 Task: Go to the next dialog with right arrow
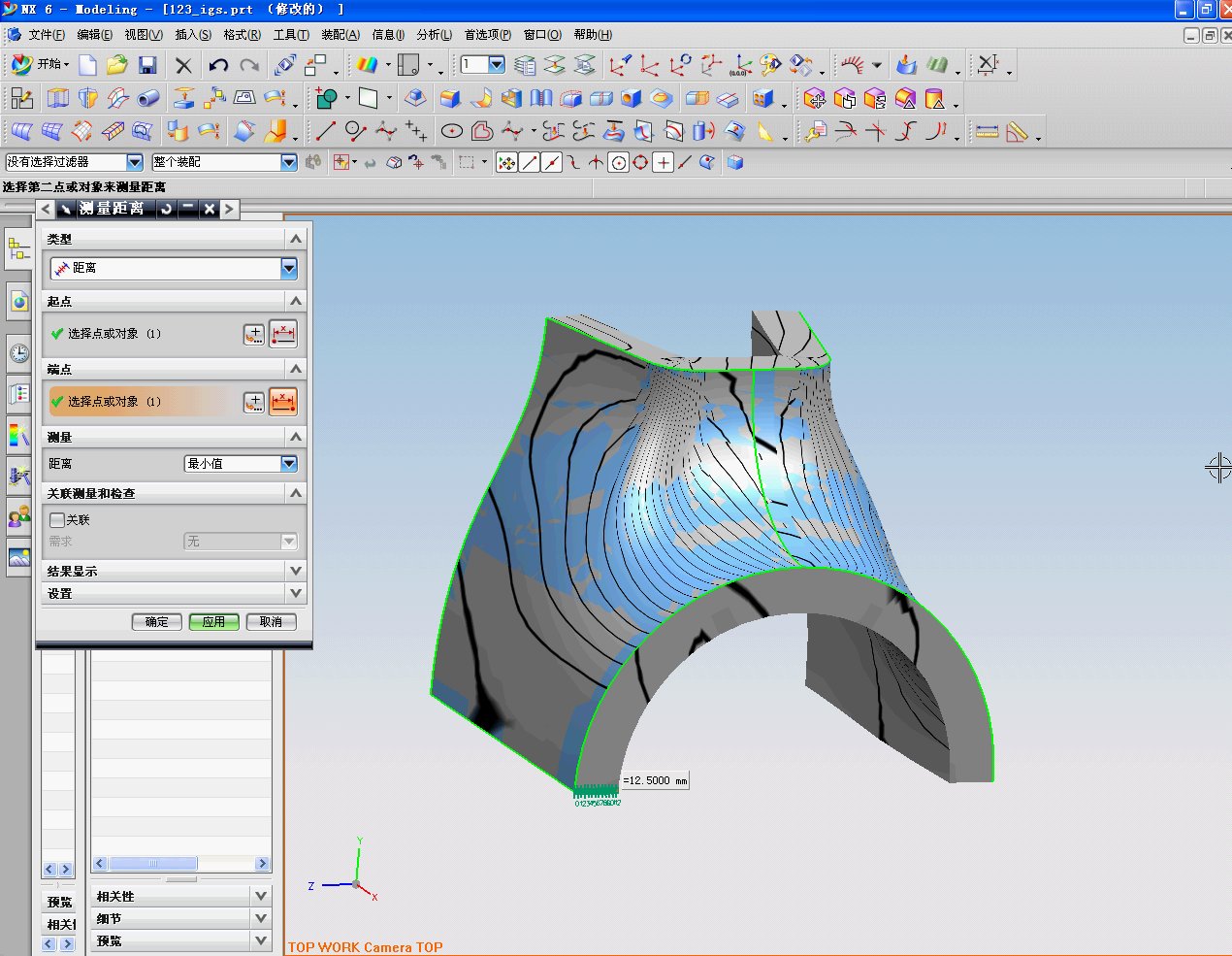click(x=229, y=209)
